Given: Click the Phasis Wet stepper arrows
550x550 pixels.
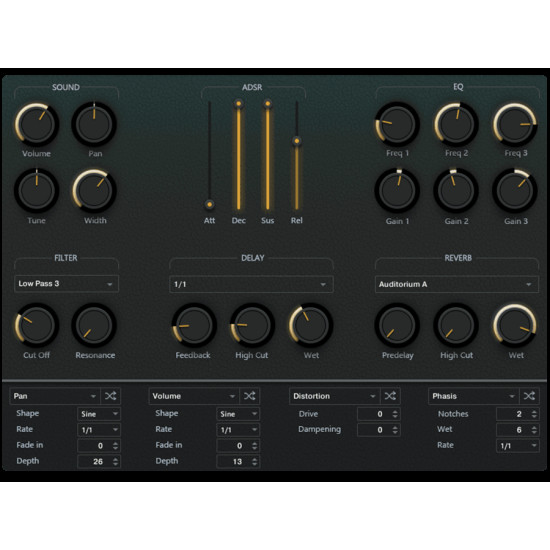Looking at the screenshot, I should tap(534, 430).
